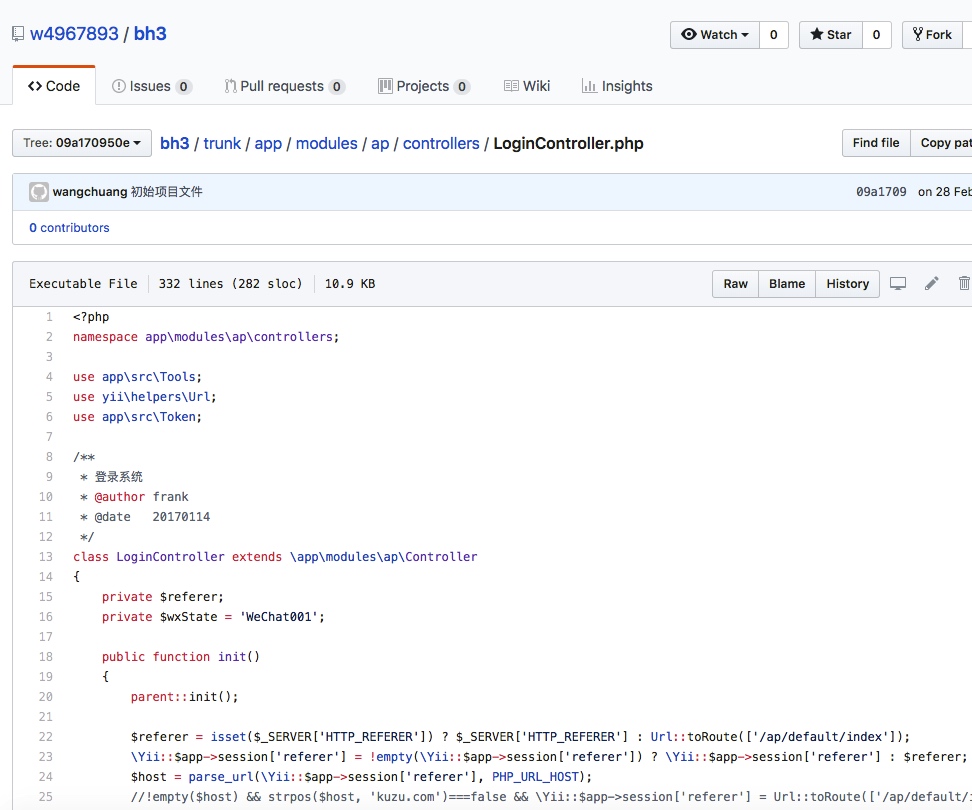Click the Raw button
This screenshot has height=810, width=972.
point(735,284)
